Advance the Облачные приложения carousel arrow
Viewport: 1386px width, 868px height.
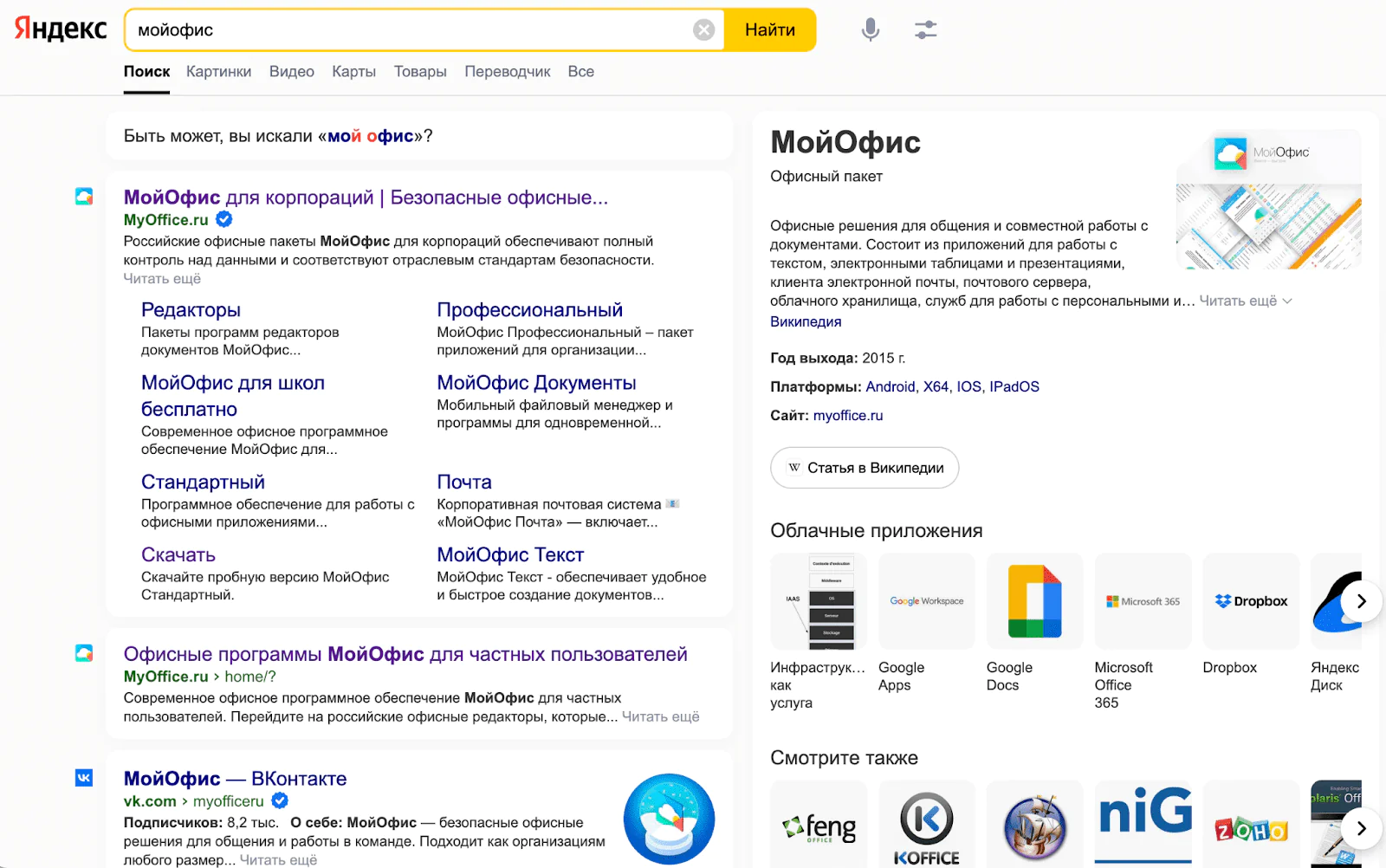click(x=1361, y=601)
